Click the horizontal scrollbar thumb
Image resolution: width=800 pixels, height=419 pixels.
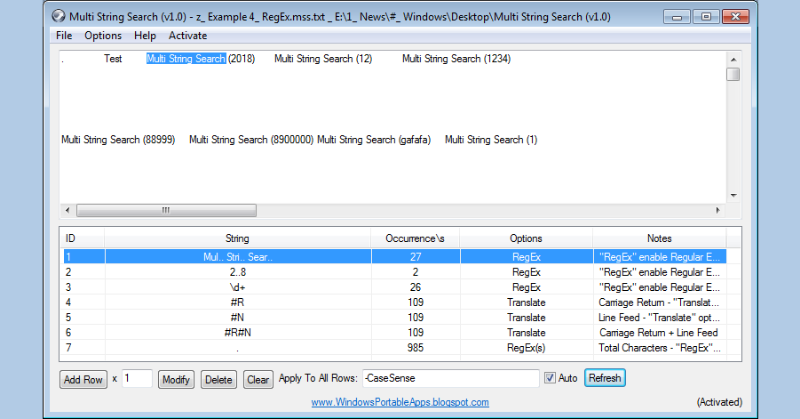coord(166,210)
